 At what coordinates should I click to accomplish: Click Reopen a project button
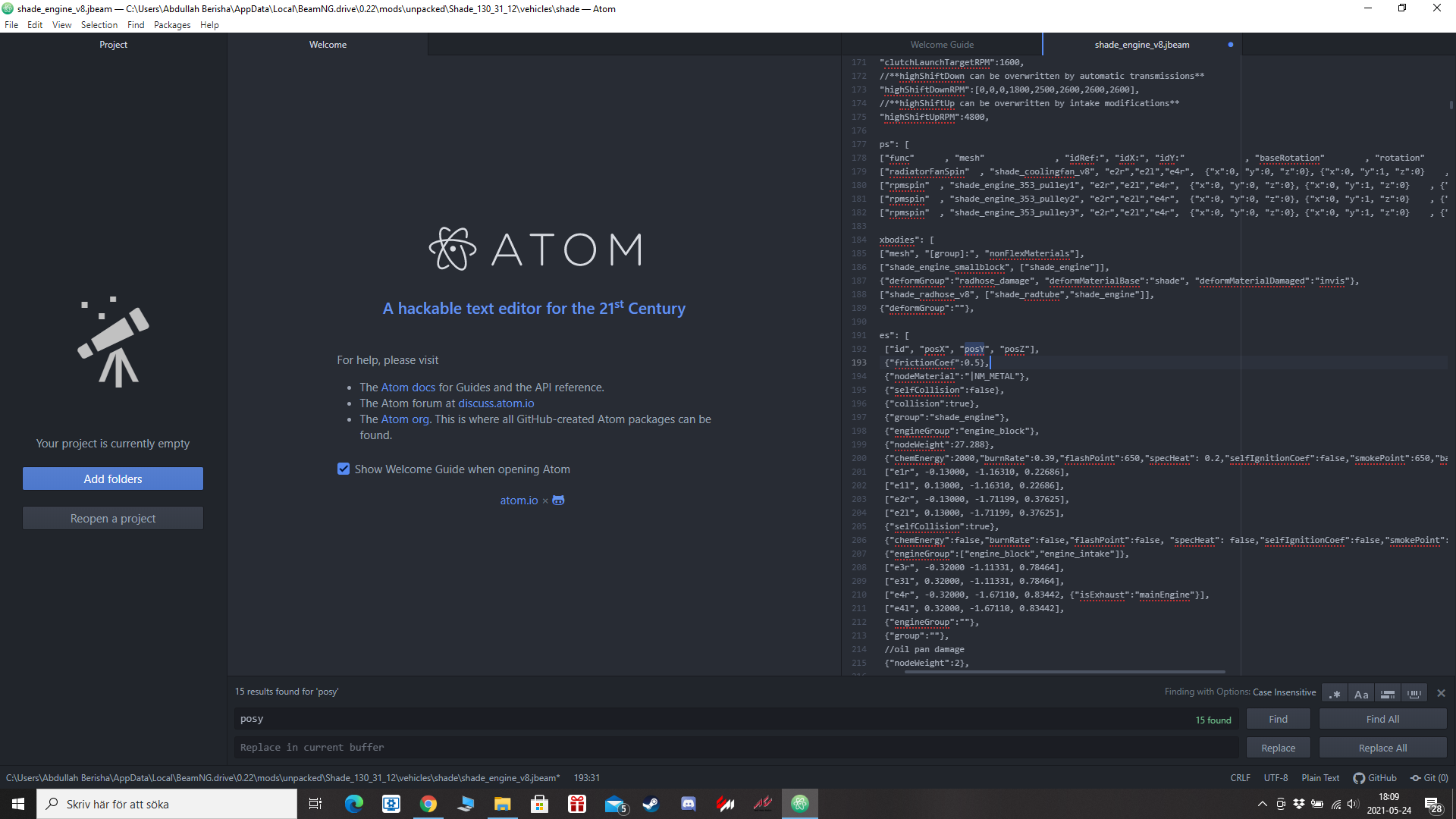(113, 518)
